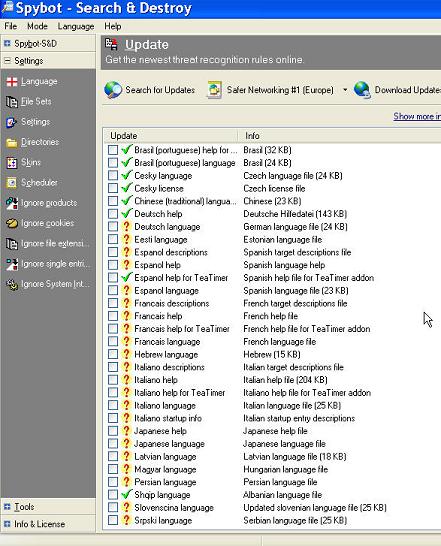The height and width of the screenshot is (546, 441).
Task: Select Chinese (traditional) language row
Action: [x=185, y=201]
